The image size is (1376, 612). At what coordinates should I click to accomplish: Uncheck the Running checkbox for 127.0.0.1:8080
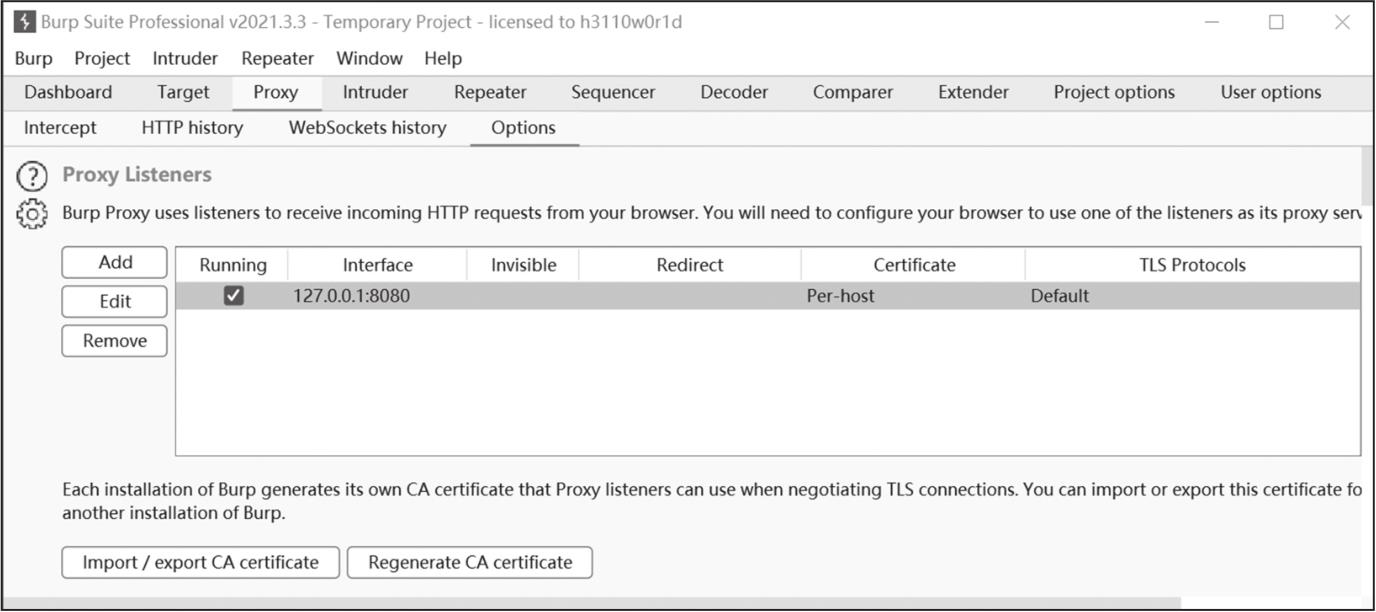pos(233,296)
